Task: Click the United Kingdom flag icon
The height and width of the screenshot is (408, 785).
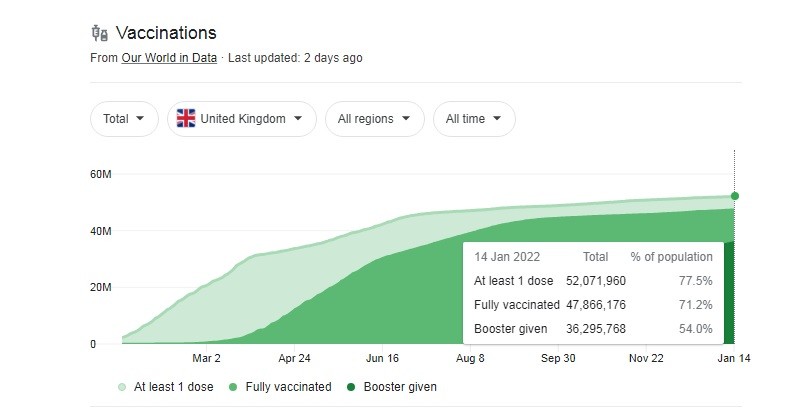Action: (186, 119)
